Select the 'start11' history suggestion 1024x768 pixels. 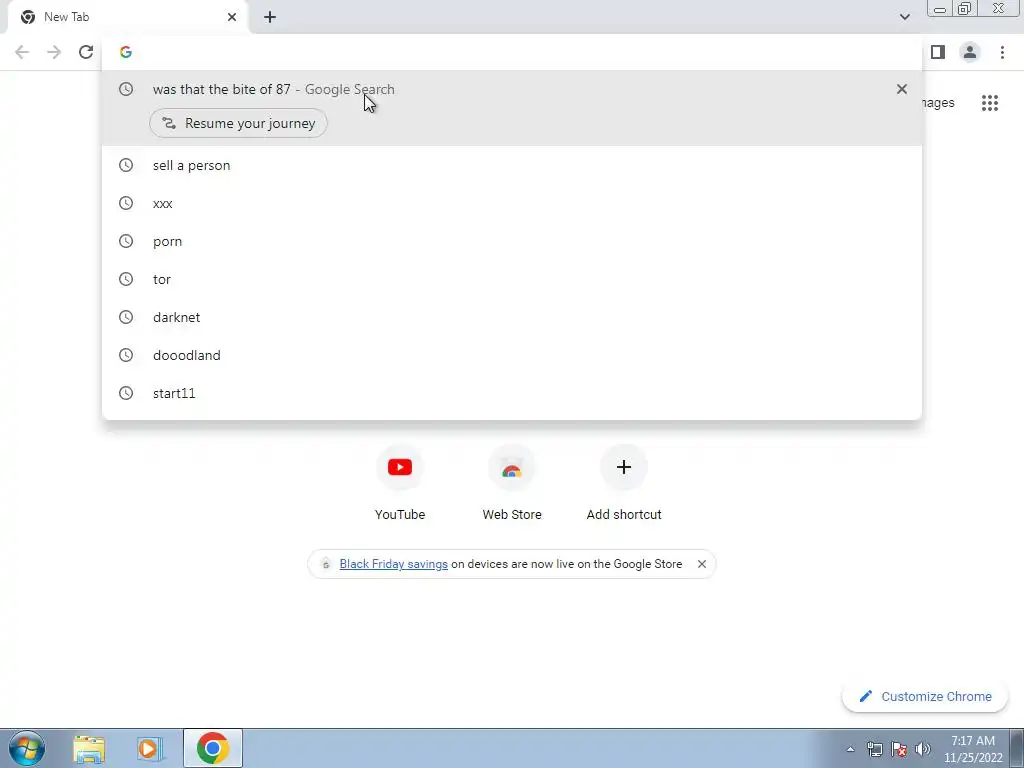512,393
